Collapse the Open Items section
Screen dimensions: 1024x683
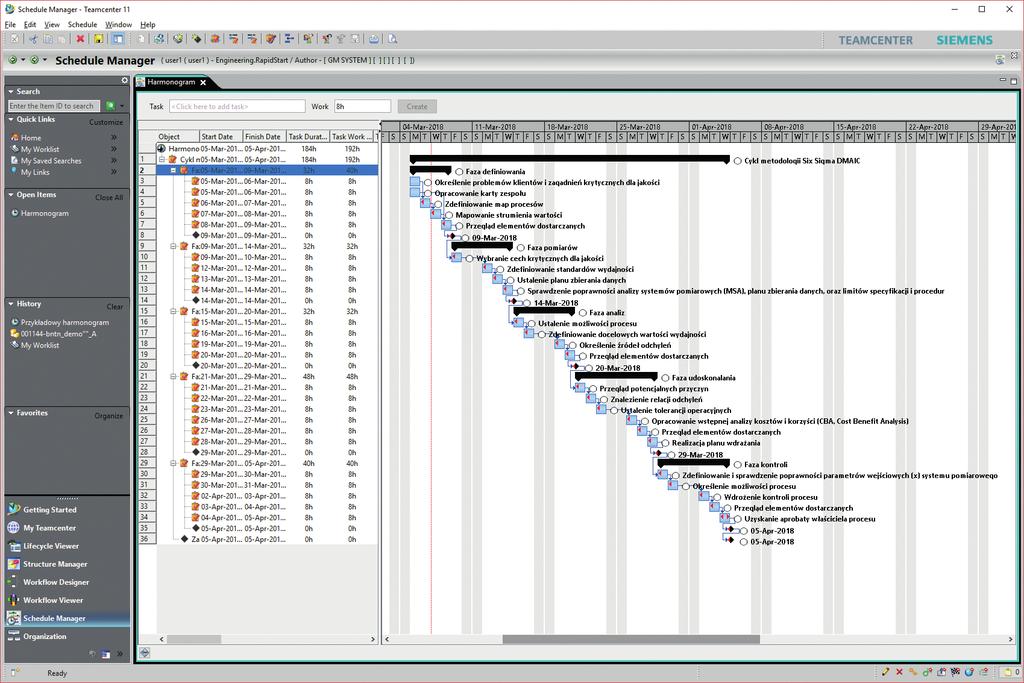11,195
